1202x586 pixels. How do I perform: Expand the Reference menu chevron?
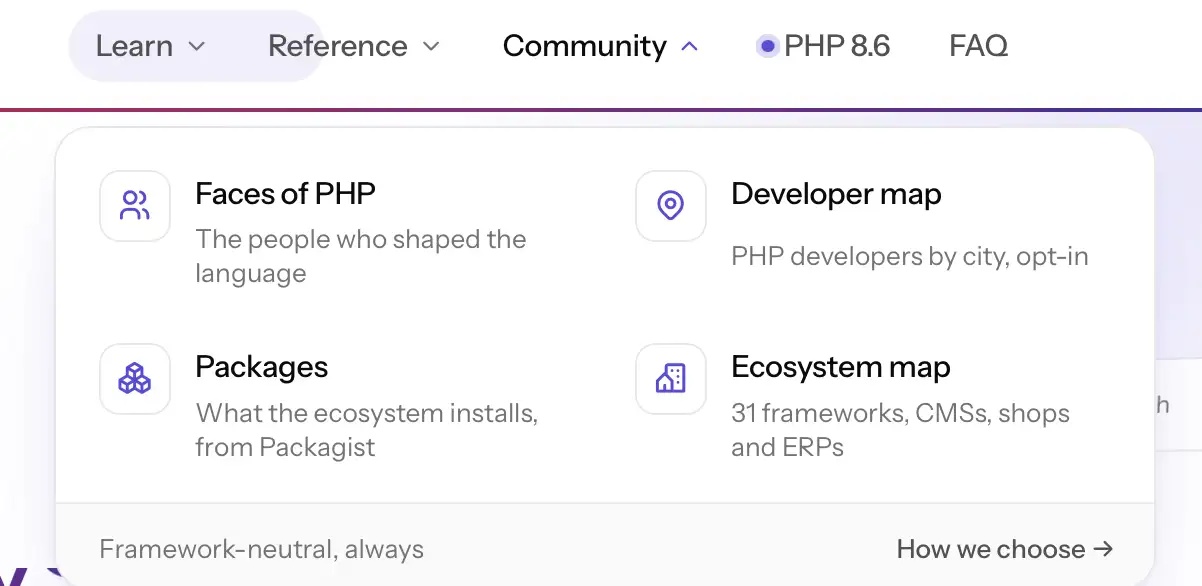431,47
